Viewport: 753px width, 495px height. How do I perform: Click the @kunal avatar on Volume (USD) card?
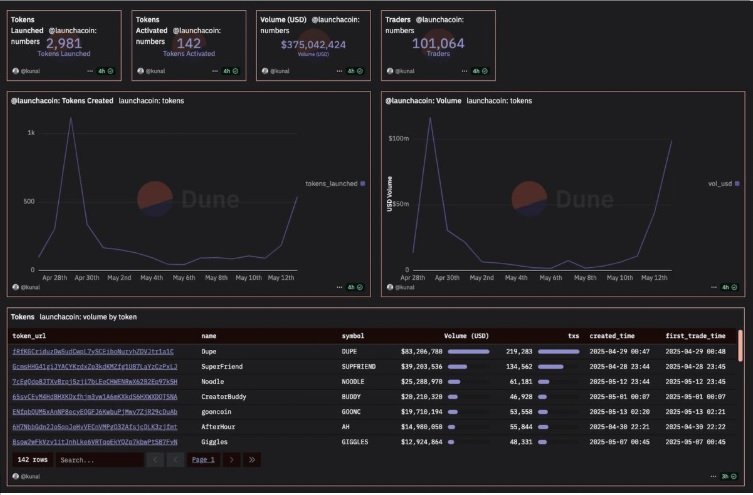tap(265, 71)
